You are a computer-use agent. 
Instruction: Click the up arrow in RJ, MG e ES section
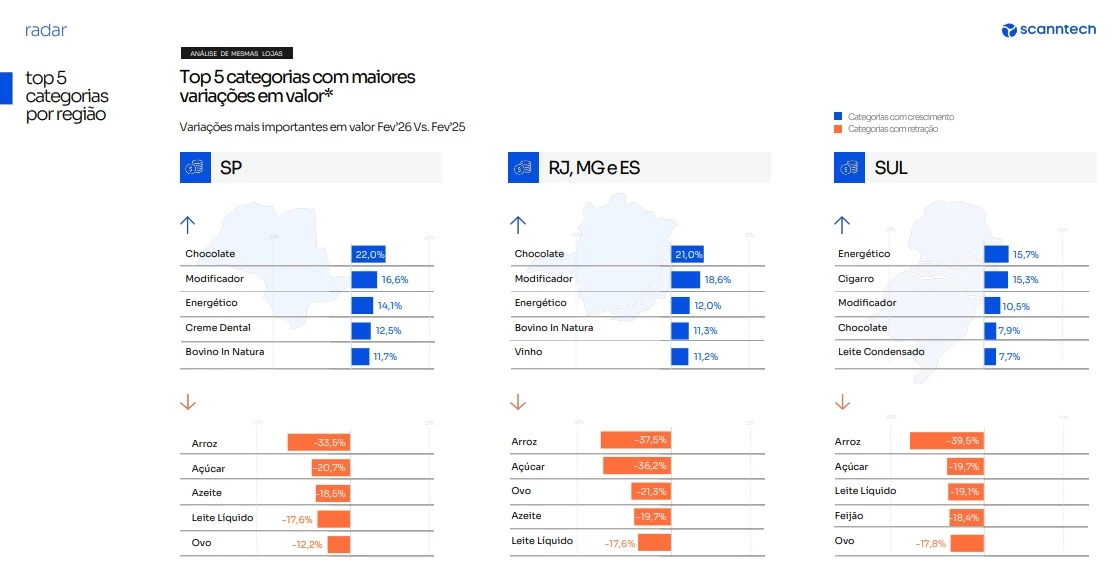518,224
